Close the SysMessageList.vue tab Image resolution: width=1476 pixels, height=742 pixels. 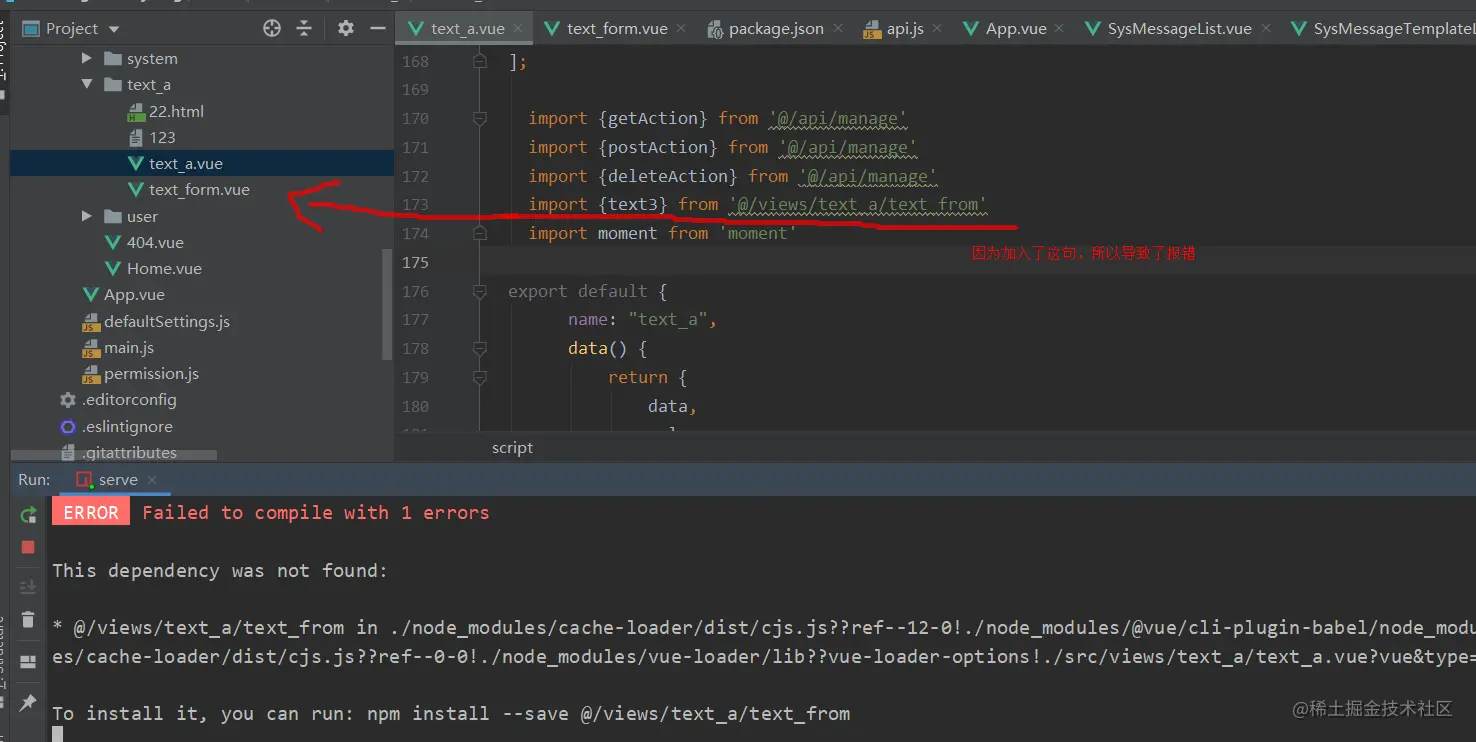coord(1265,29)
